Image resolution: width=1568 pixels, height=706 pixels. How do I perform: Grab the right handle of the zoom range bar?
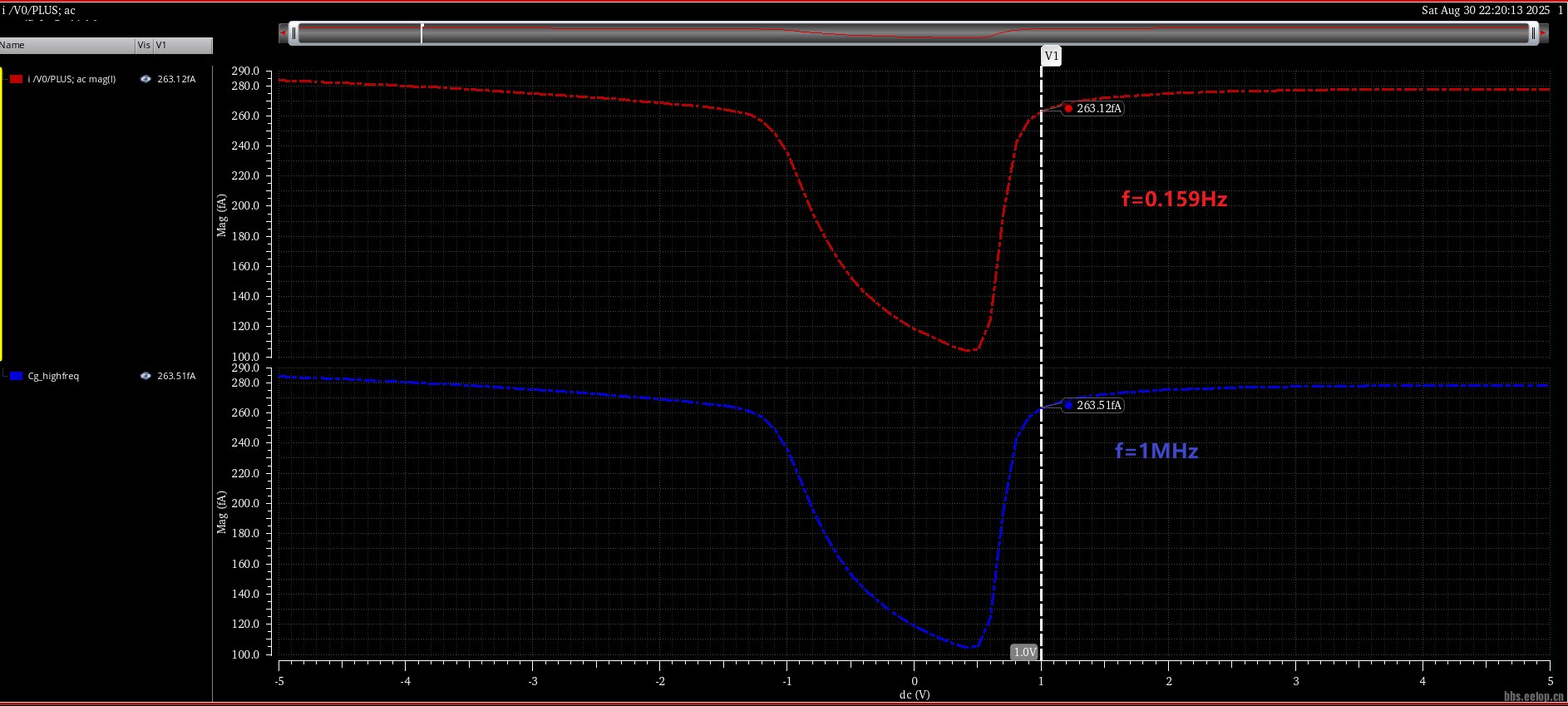click(1533, 33)
